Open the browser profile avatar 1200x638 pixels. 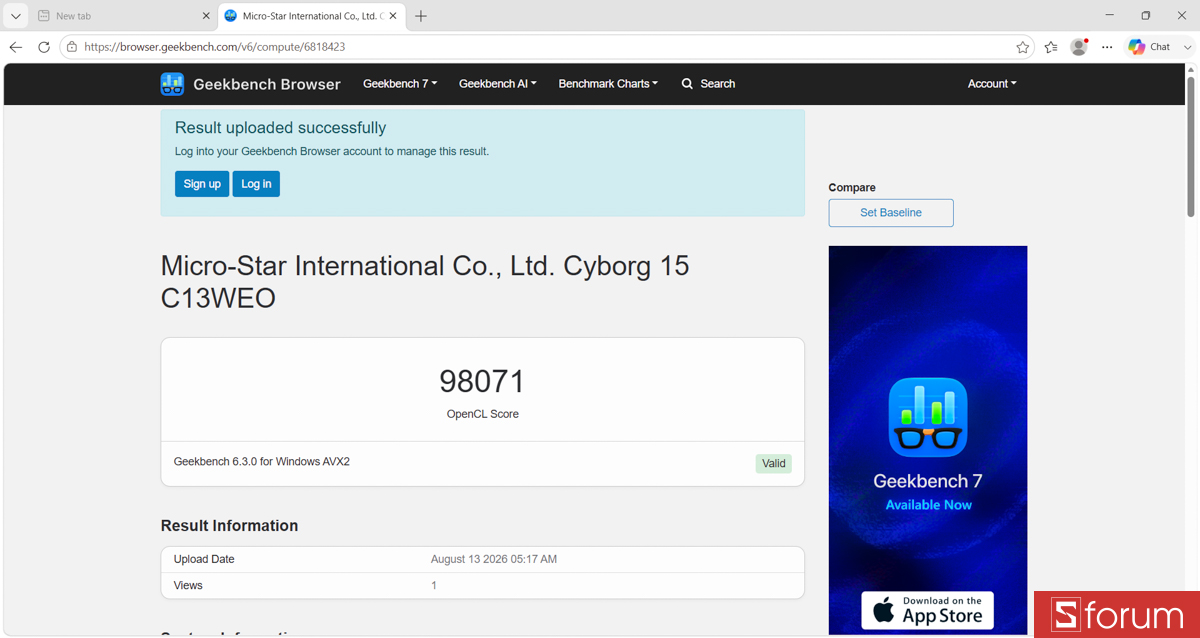pos(1079,47)
